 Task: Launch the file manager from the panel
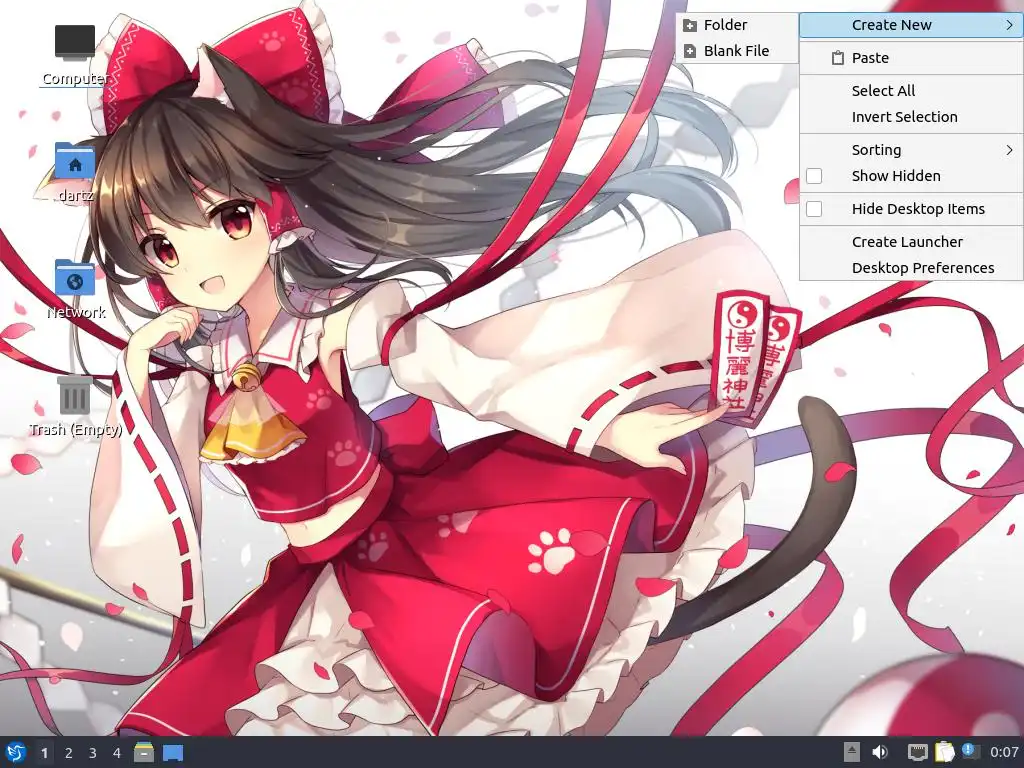144,752
